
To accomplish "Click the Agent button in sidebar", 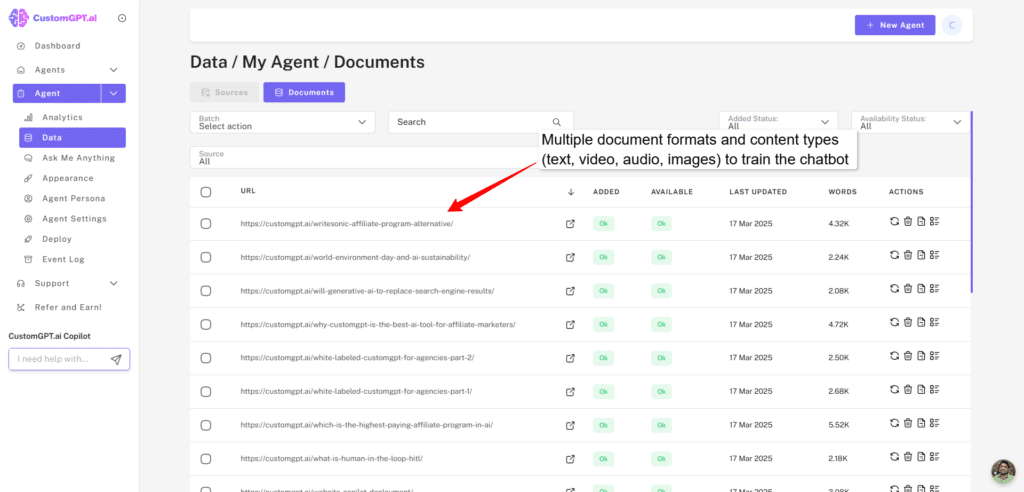I will pos(57,93).
